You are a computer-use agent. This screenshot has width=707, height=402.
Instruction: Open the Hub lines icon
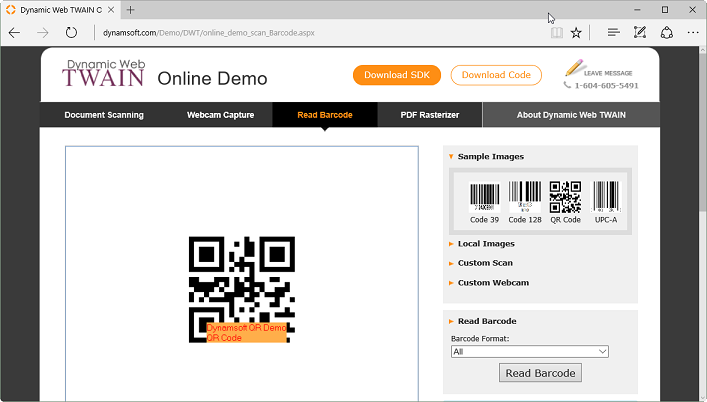(613, 32)
